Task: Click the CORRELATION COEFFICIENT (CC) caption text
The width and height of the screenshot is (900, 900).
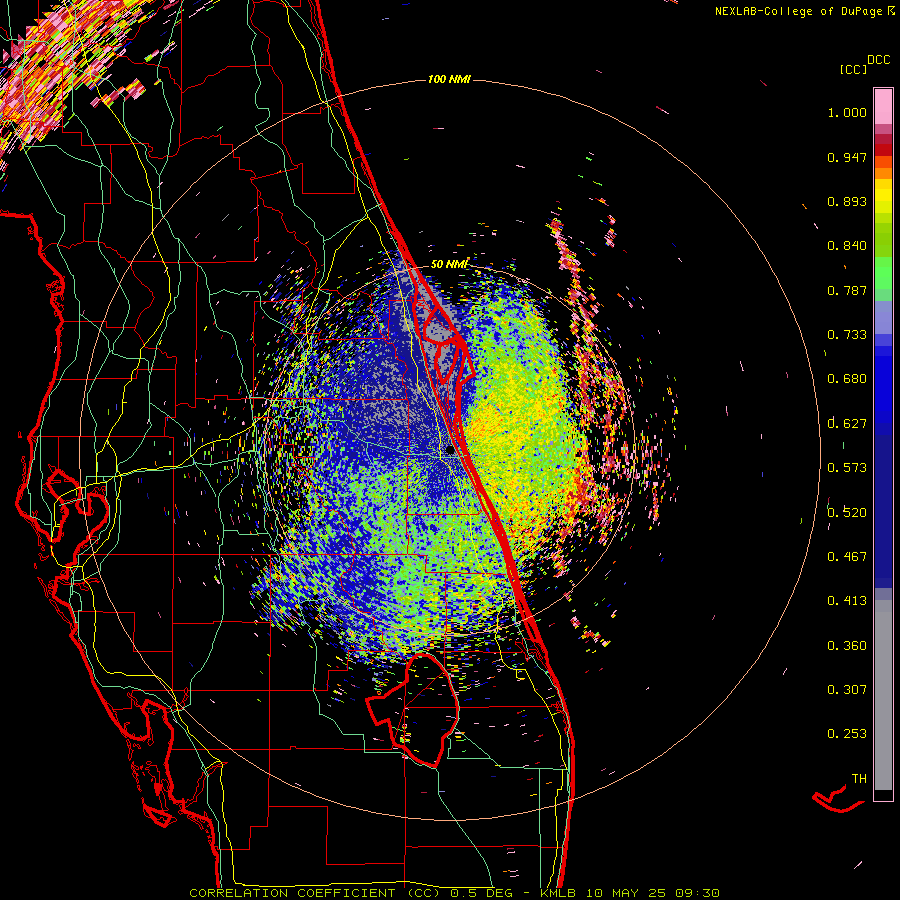Action: click(x=315, y=893)
